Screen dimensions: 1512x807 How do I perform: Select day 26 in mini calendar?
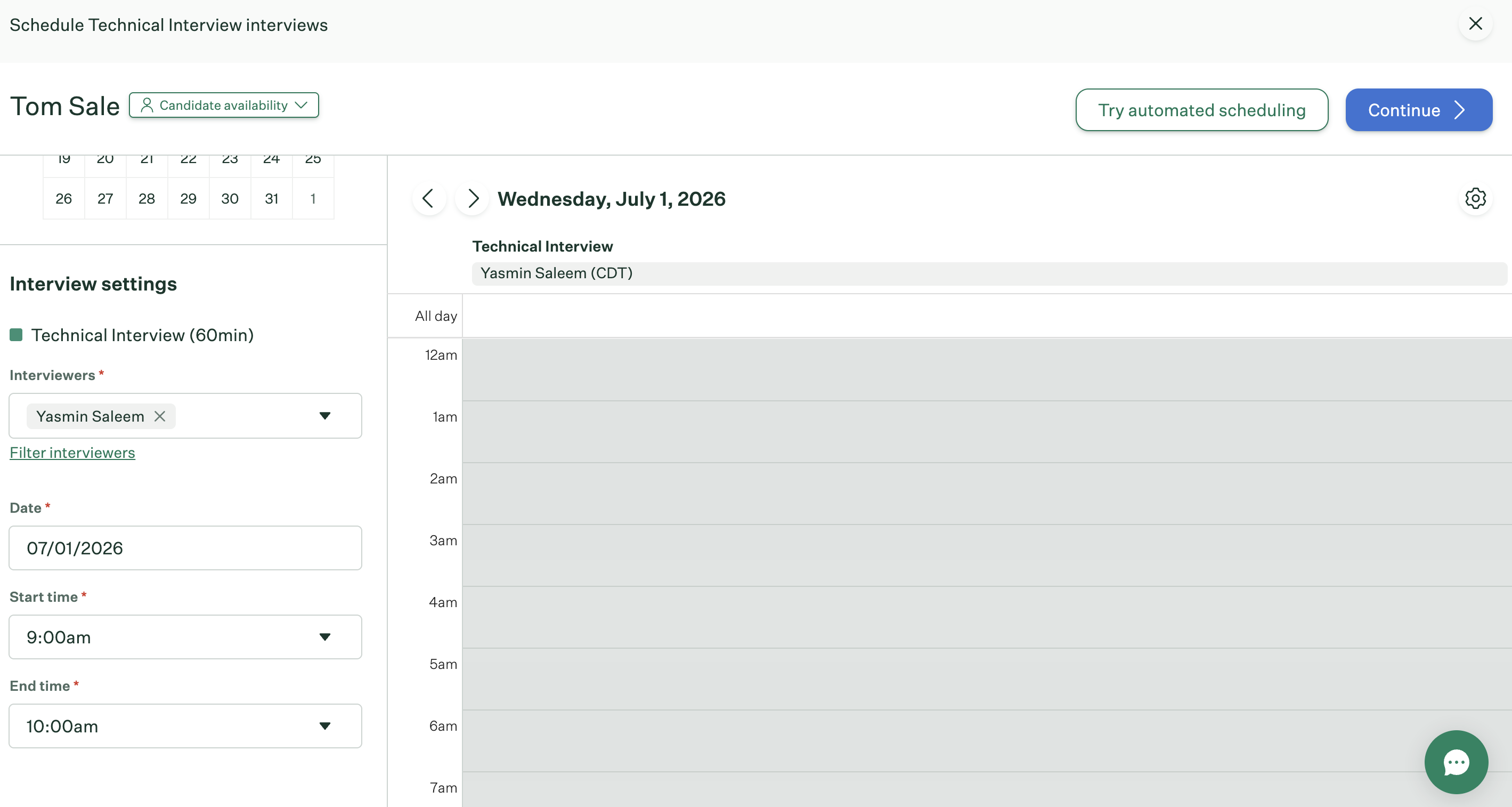(x=64, y=198)
